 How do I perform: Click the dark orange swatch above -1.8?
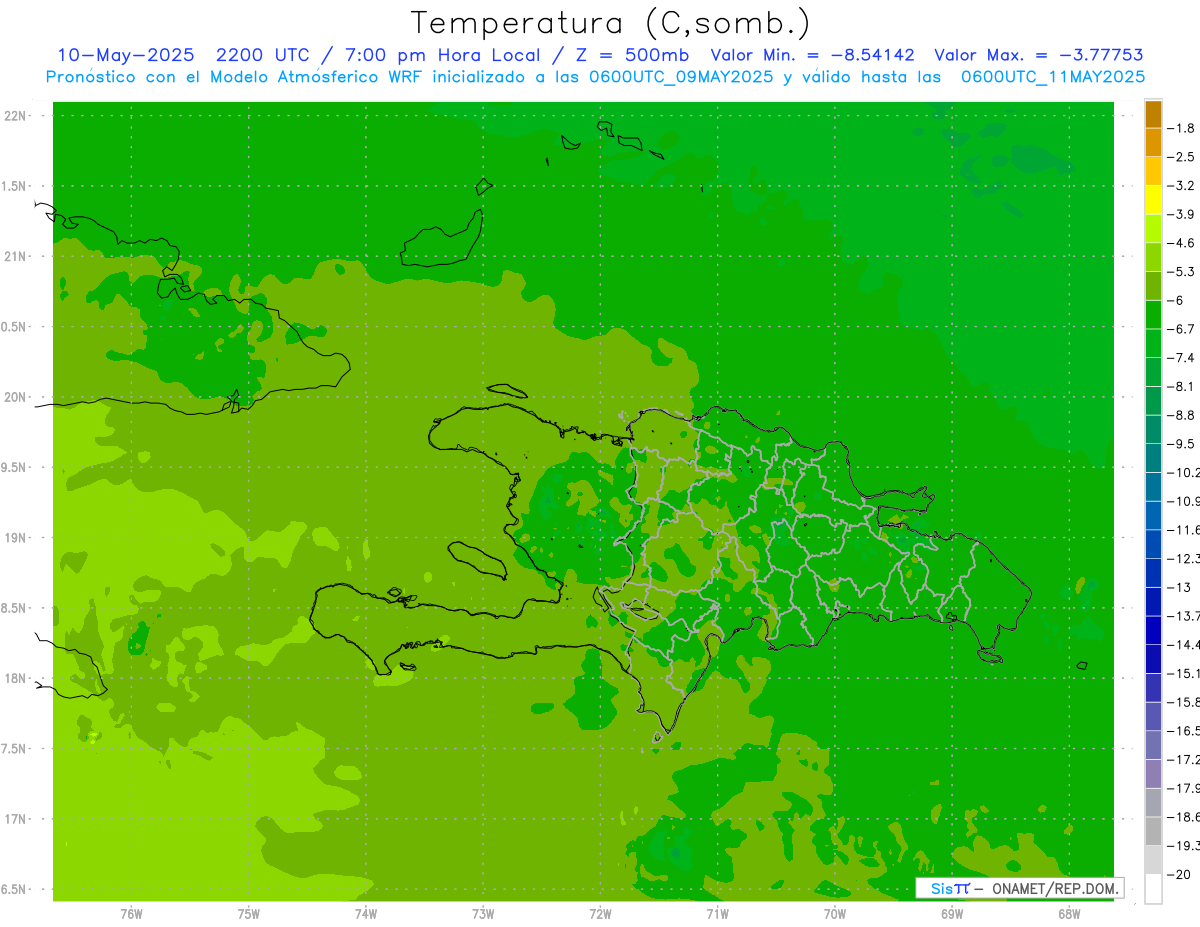pos(1153,113)
